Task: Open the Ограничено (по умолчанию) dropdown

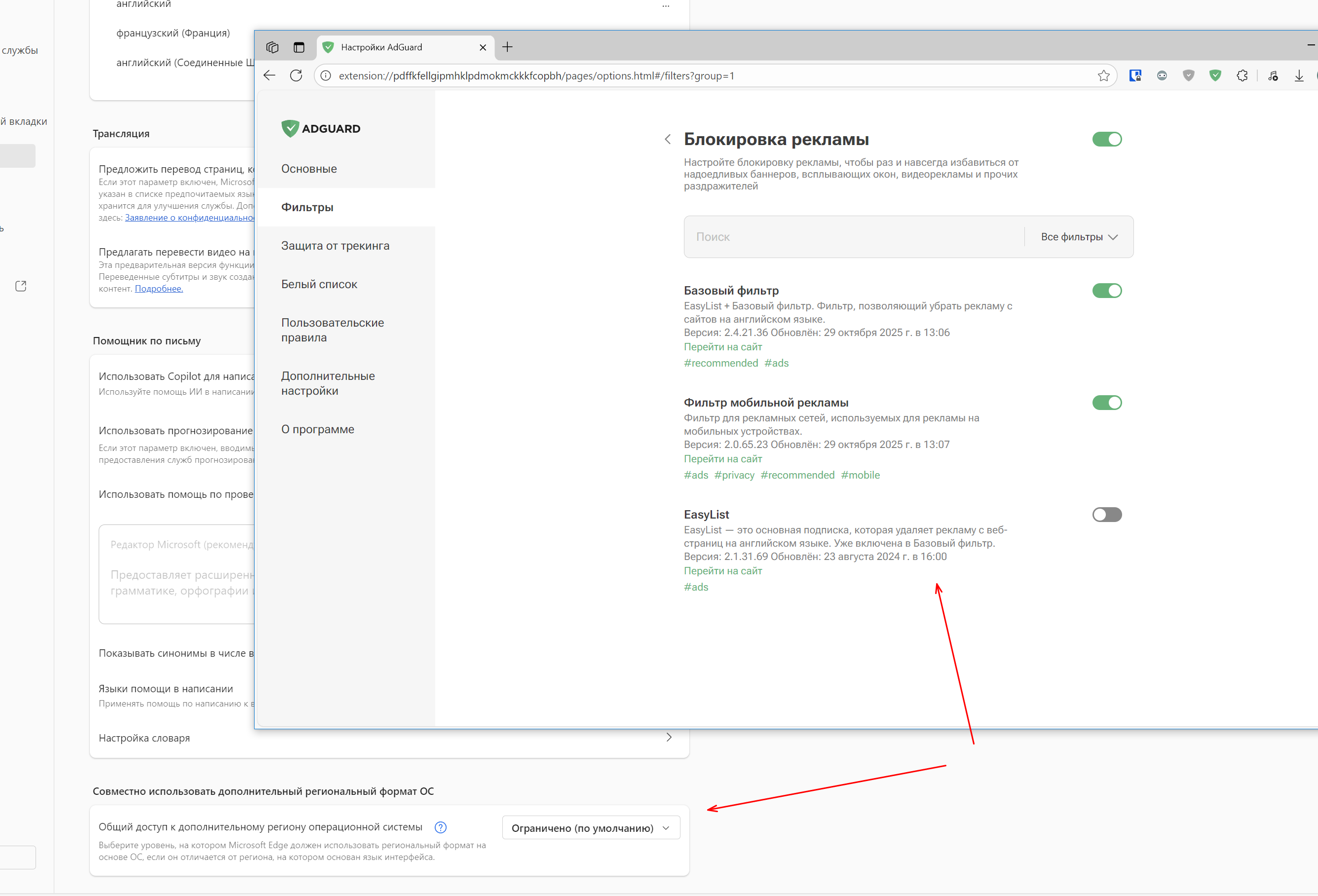Action: coord(590,828)
